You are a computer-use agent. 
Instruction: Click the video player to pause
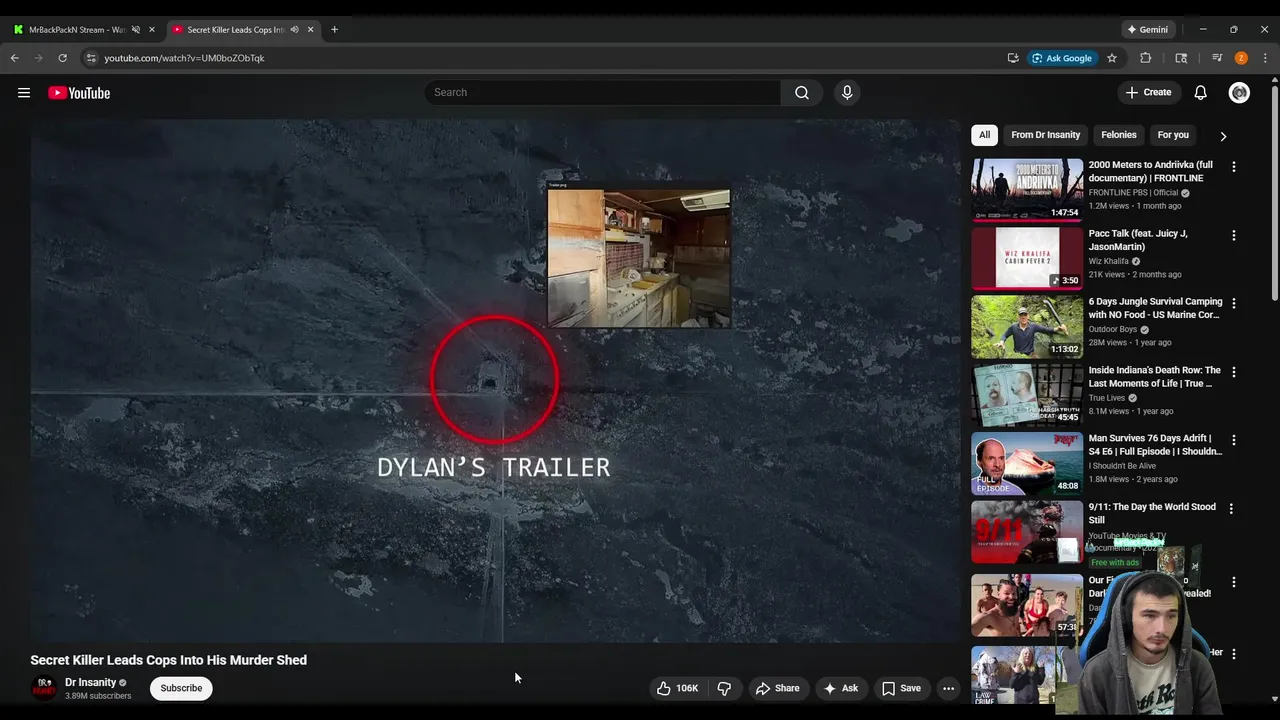[x=495, y=380]
